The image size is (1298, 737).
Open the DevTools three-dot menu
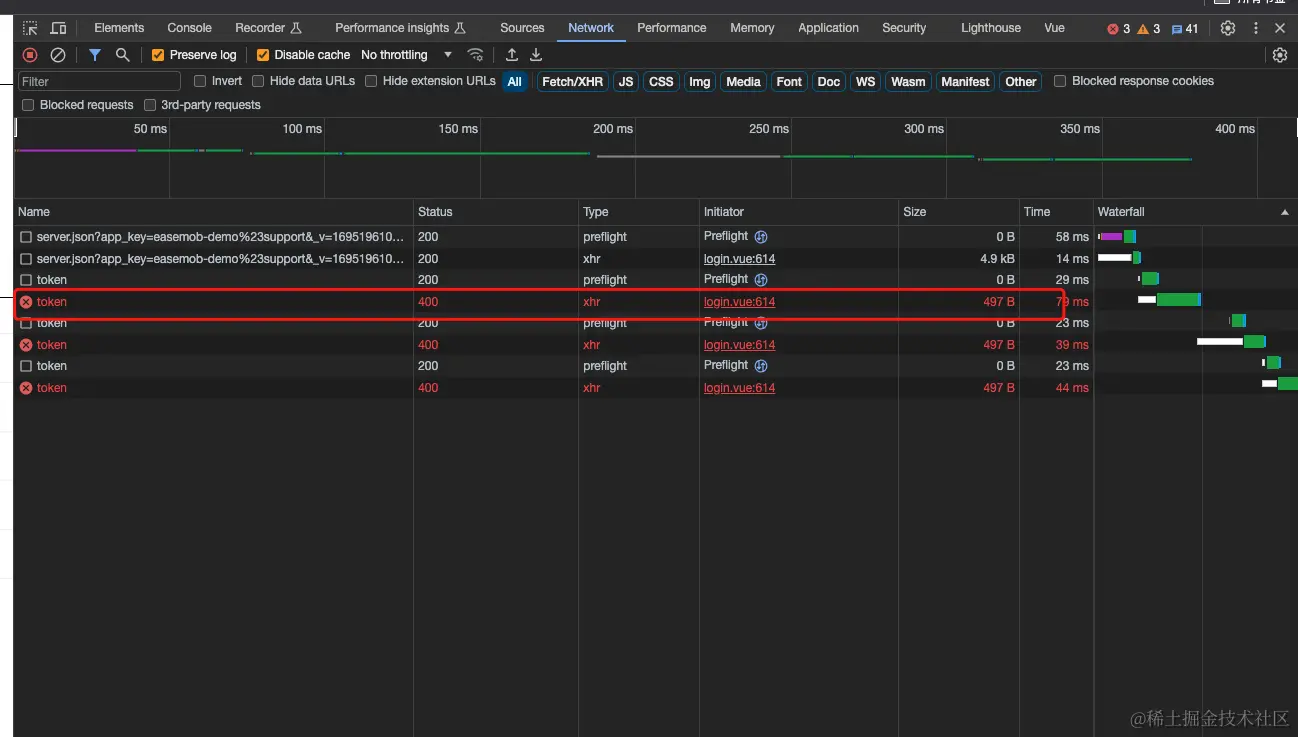tap(1256, 28)
